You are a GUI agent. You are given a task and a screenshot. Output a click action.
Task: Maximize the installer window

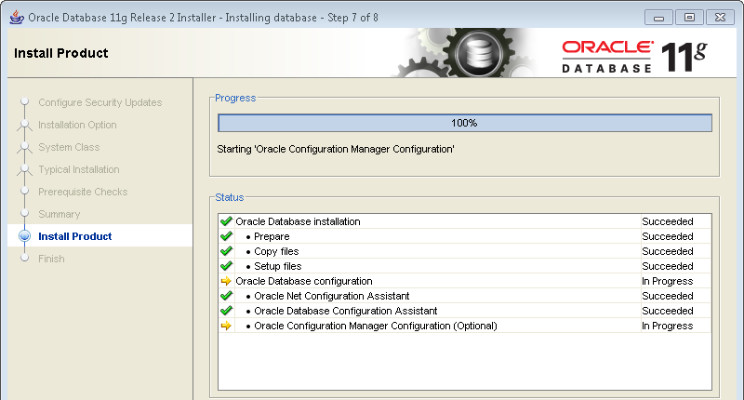689,18
